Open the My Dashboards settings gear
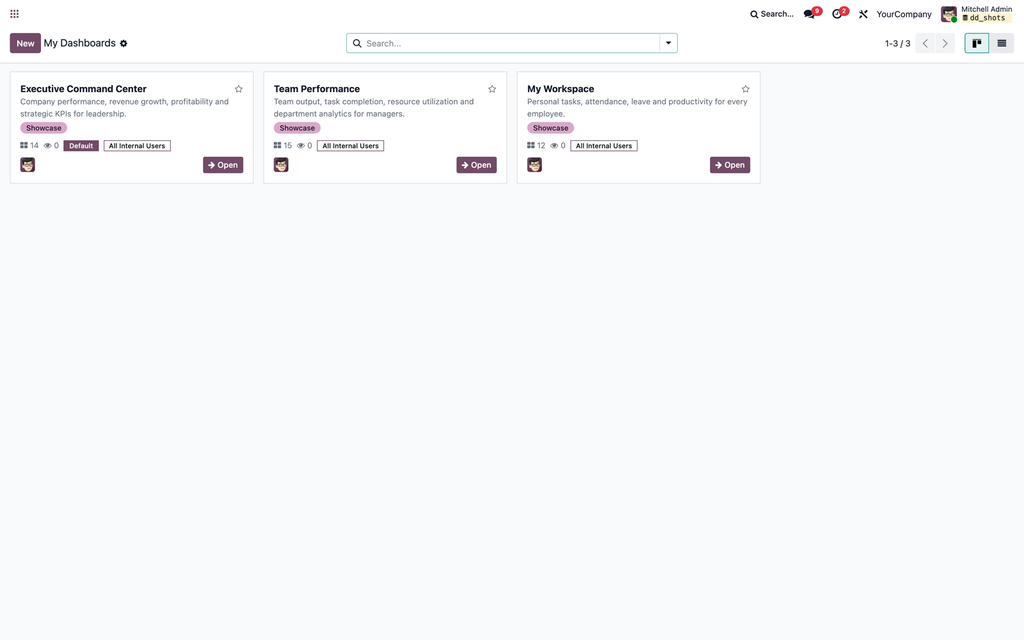The image size is (1024, 640). (123, 43)
